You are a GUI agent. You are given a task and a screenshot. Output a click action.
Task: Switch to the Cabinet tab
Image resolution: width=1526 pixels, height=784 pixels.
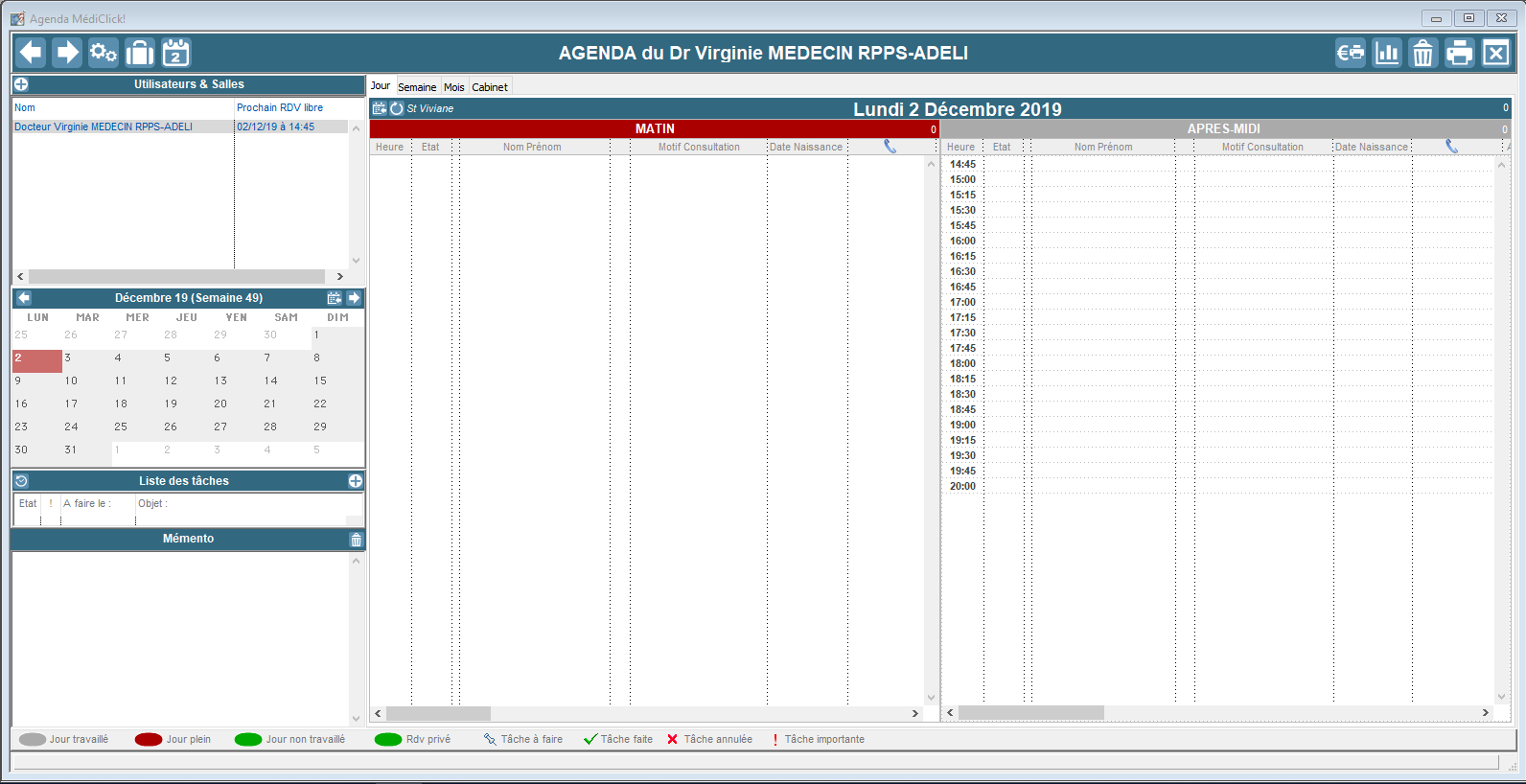(490, 87)
